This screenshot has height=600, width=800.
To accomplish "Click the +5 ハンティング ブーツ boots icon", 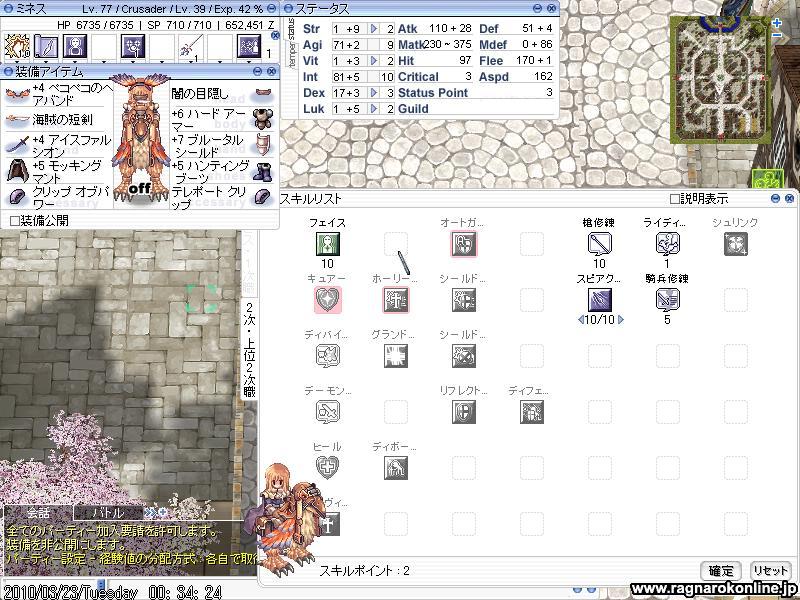I will 263,171.
